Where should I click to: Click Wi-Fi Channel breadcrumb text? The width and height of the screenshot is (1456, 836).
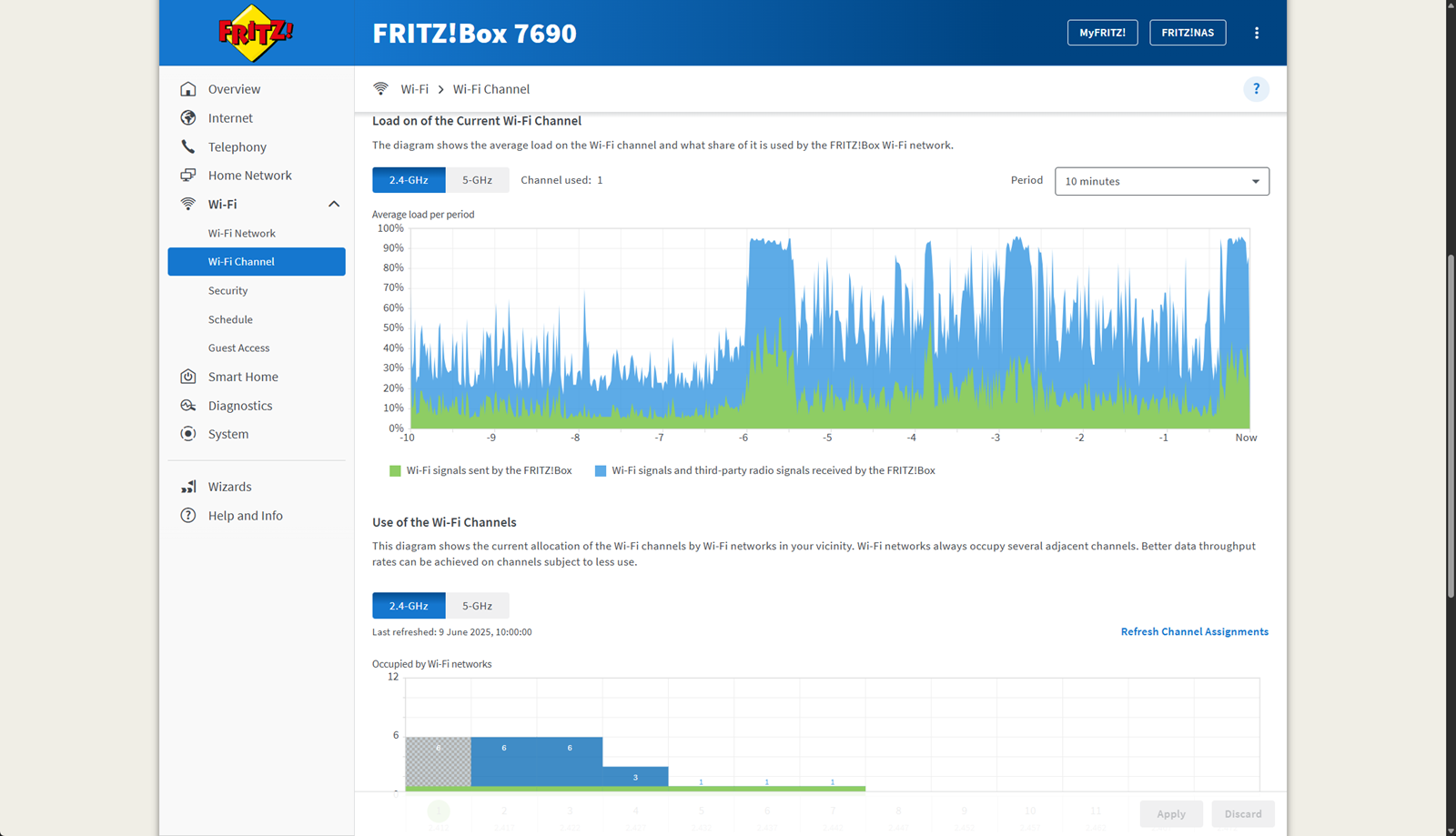click(491, 89)
